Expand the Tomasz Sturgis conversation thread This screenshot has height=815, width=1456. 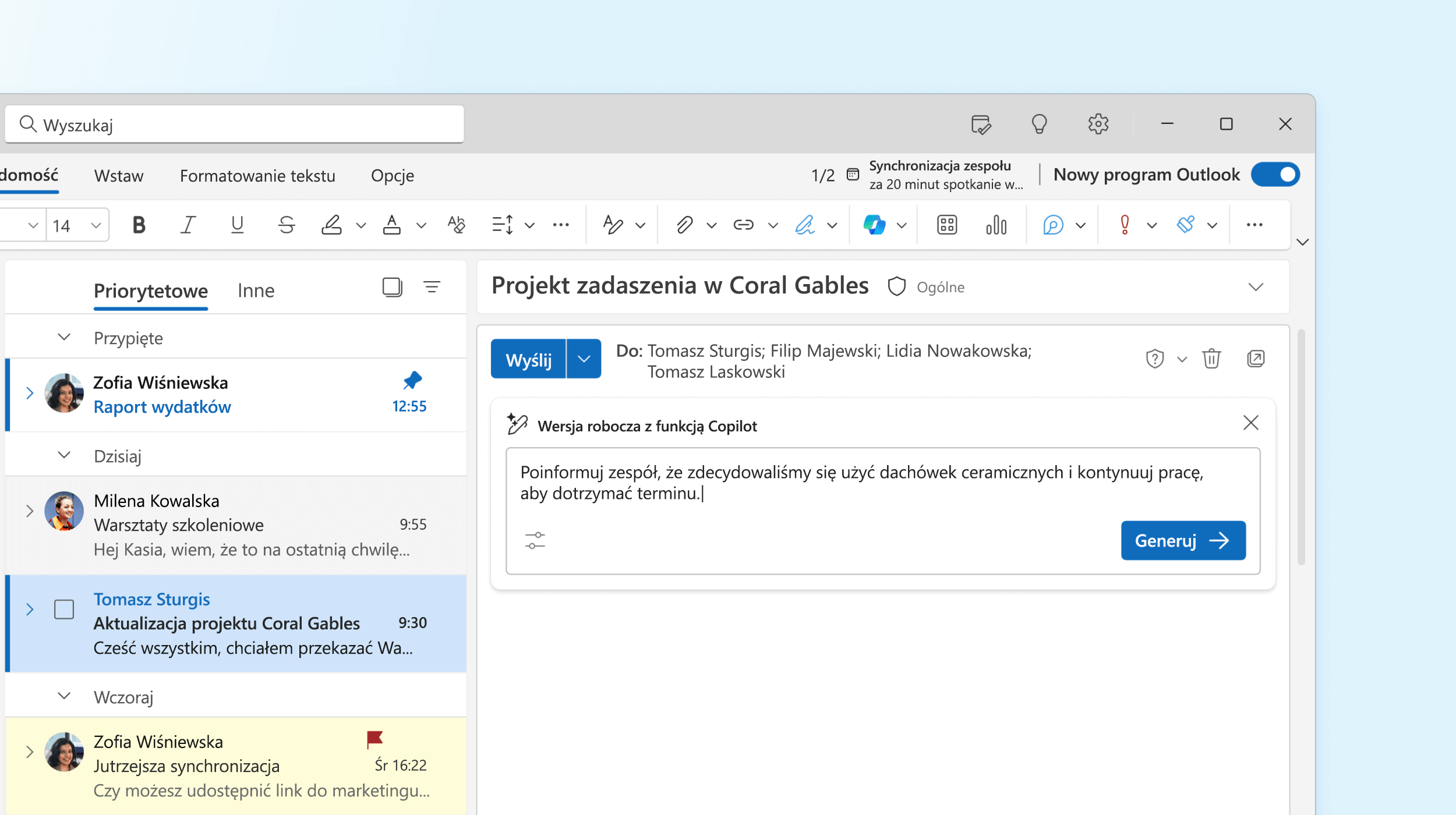coord(30,610)
